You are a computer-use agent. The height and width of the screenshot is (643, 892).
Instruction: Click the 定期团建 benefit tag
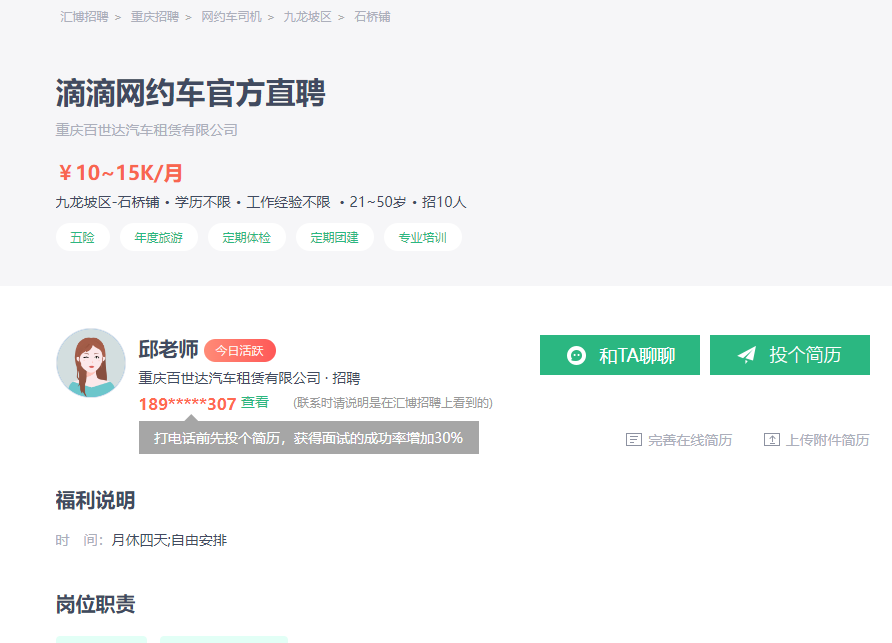coord(334,238)
